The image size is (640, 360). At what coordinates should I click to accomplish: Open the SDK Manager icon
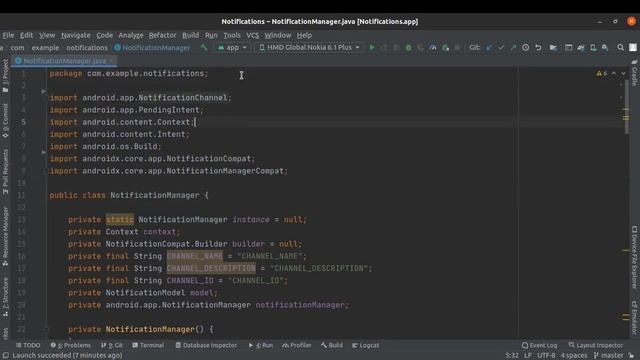click(x=605, y=48)
